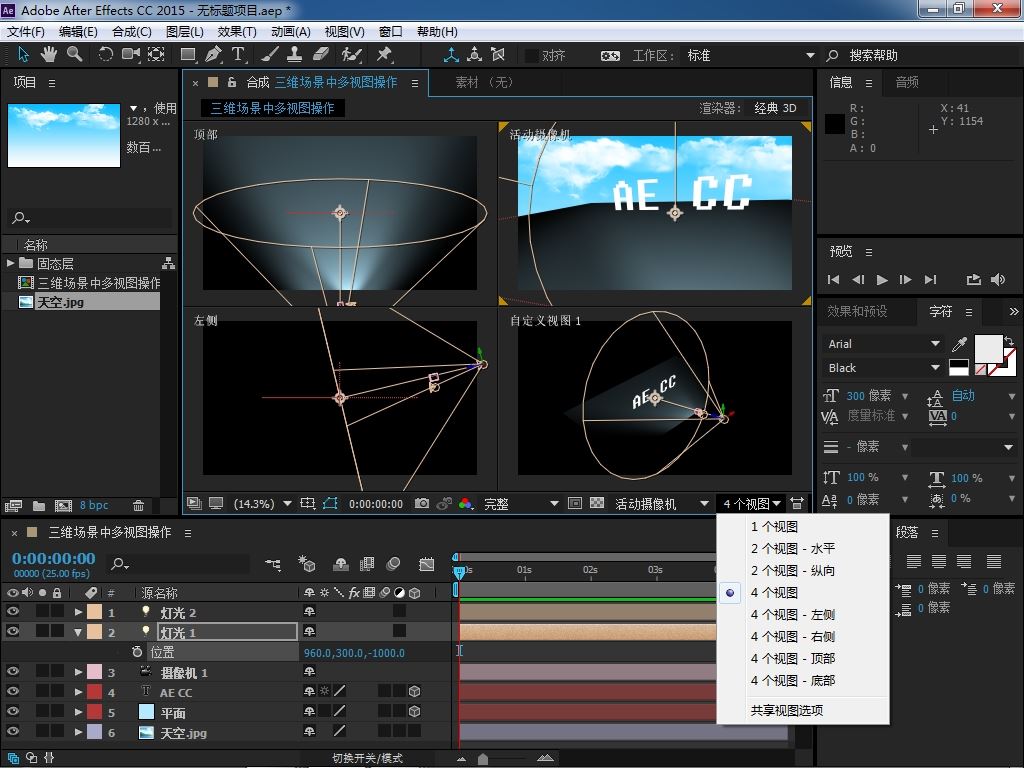
Task: Expand the 固态层 folder
Action: (x=12, y=264)
